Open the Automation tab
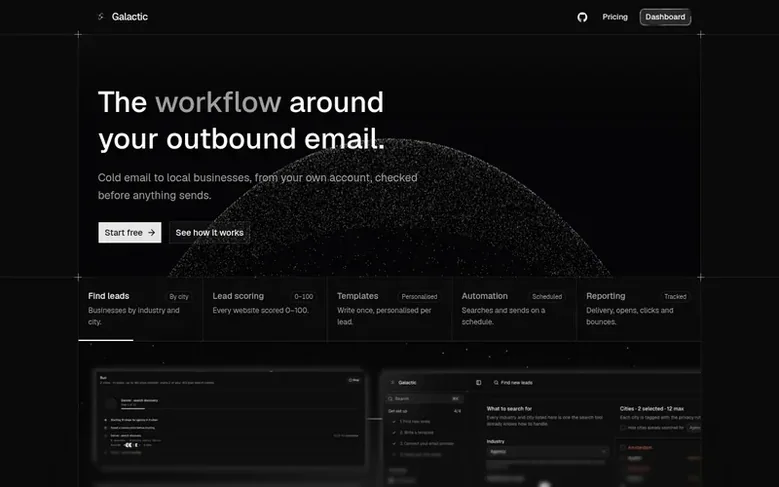 [514, 309]
